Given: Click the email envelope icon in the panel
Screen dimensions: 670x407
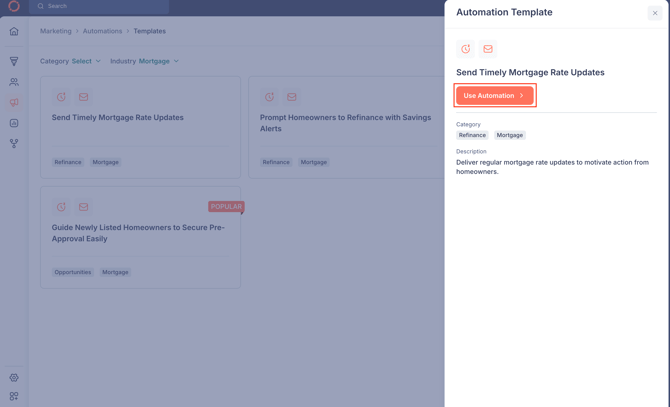Looking at the screenshot, I should tap(488, 49).
